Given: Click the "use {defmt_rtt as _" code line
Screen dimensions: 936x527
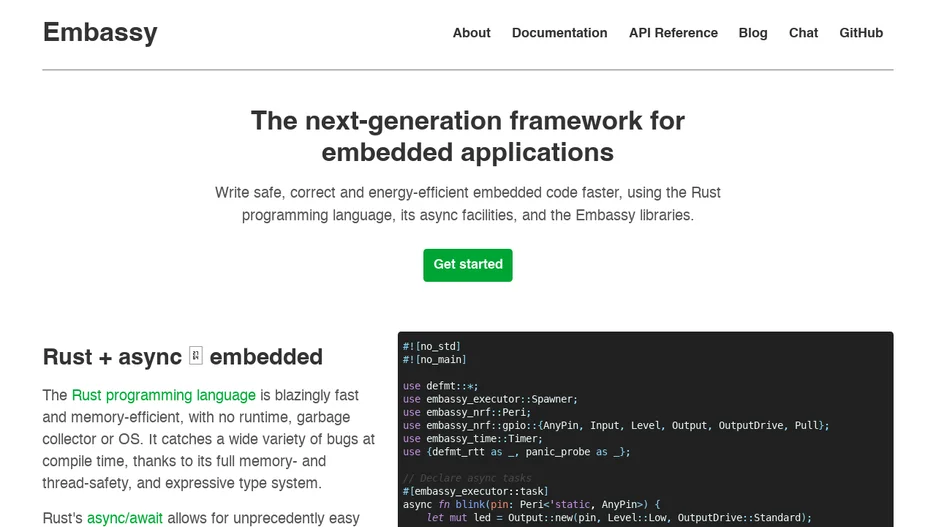Looking at the screenshot, I should (516, 452).
